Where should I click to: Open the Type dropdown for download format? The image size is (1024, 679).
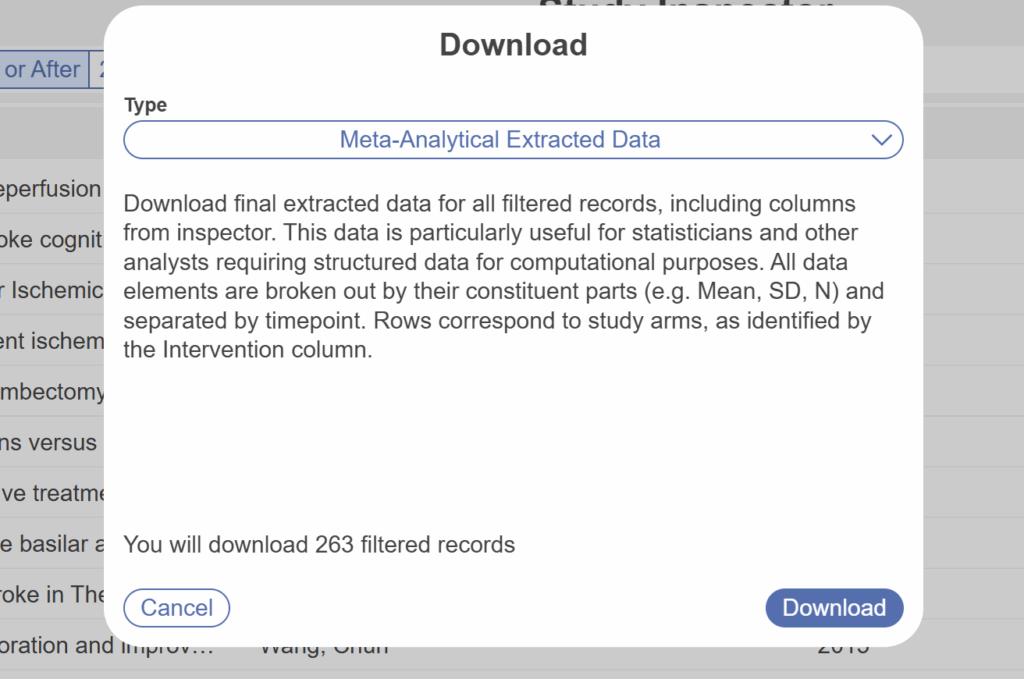click(500, 140)
